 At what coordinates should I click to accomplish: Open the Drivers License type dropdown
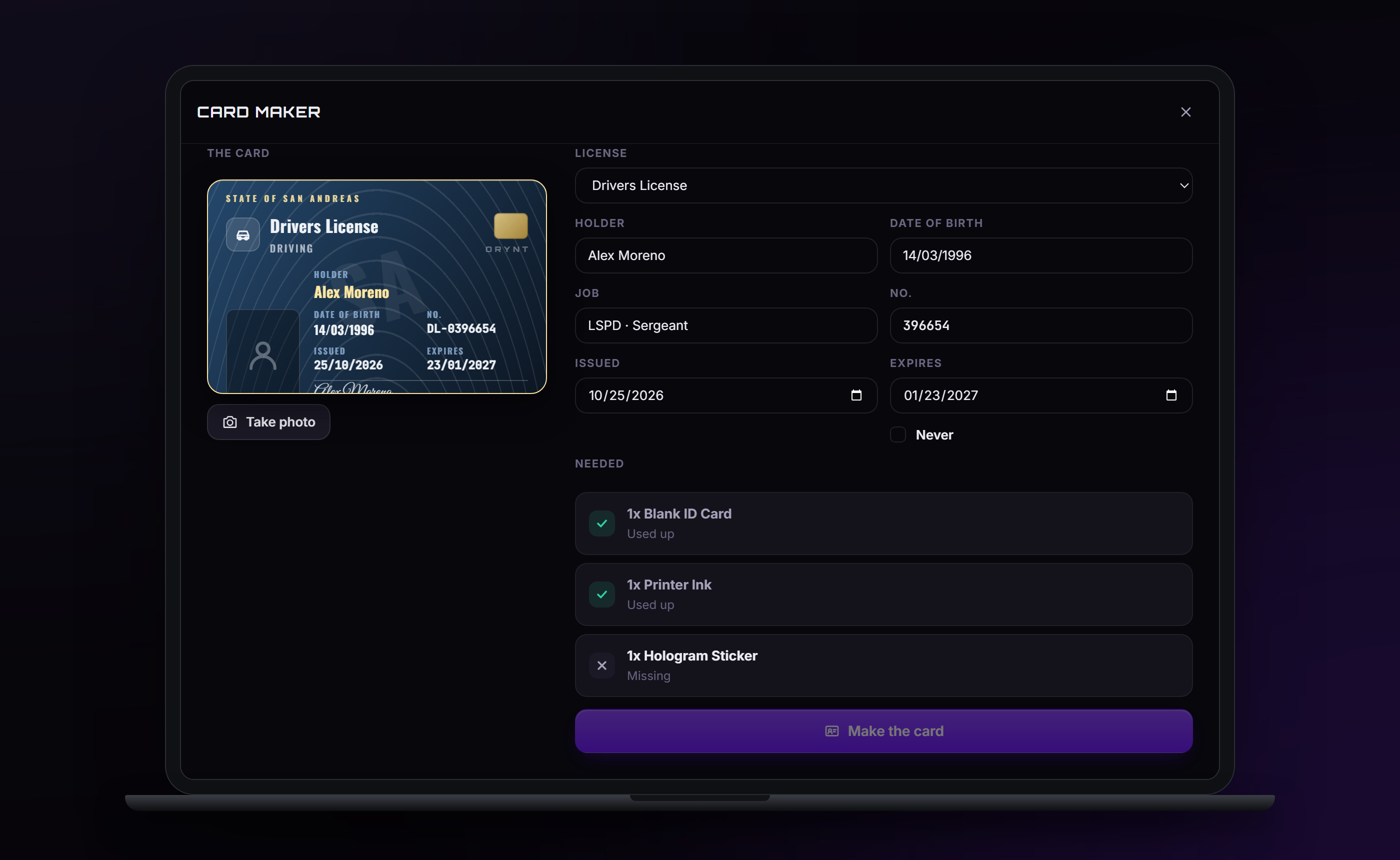pos(883,185)
